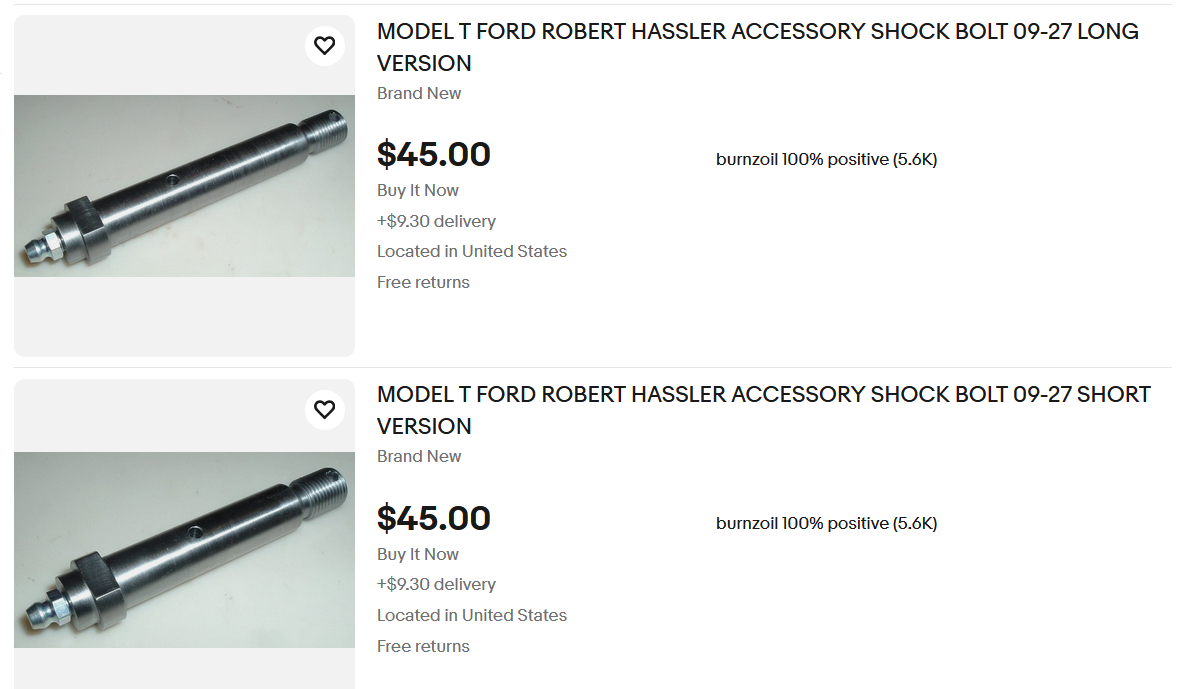This screenshot has height=689, width=1202.
Task: Open the Shock Bolt 09-27 LONG VERSION title
Action: click(x=757, y=47)
